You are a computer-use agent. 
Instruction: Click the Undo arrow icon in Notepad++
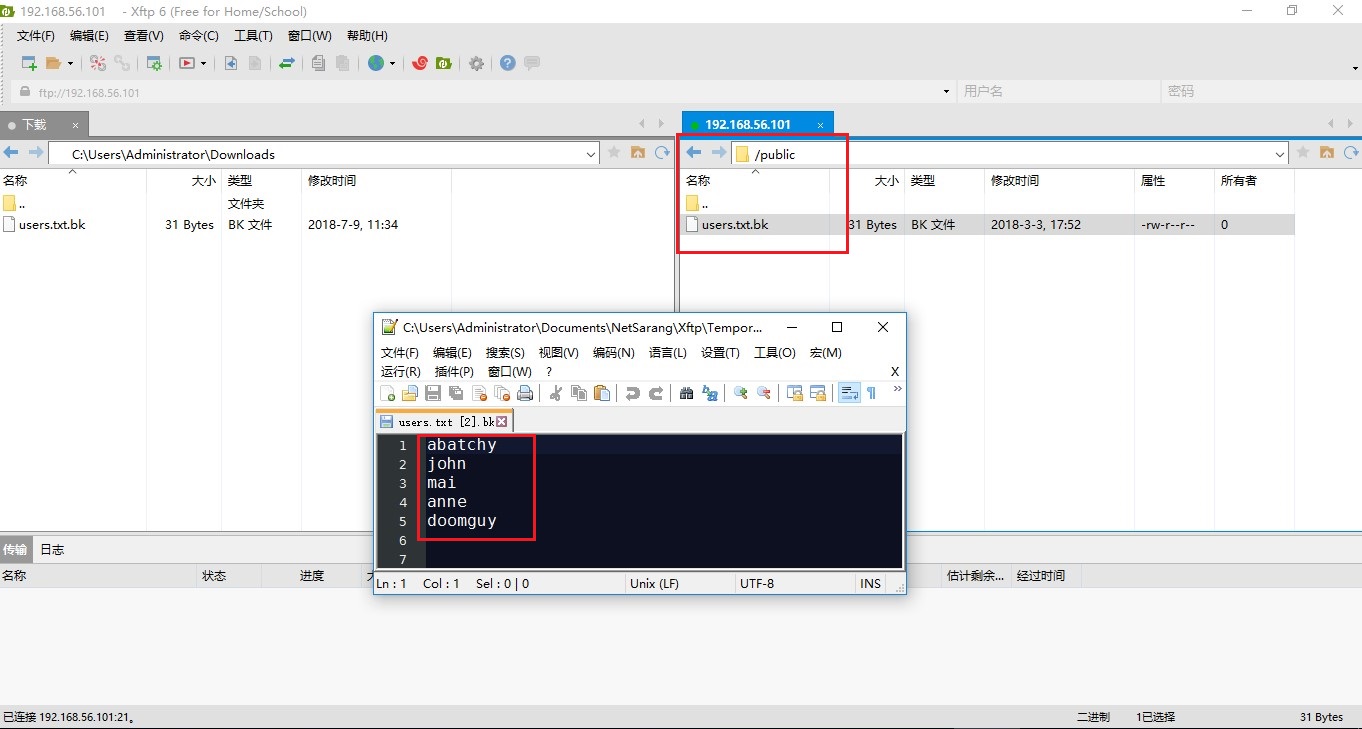[633, 393]
